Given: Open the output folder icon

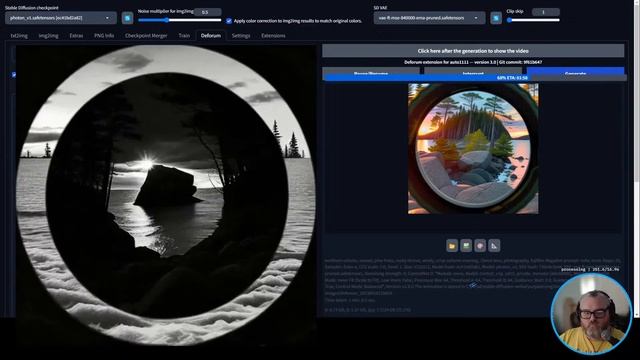Looking at the screenshot, I should pos(452,246).
